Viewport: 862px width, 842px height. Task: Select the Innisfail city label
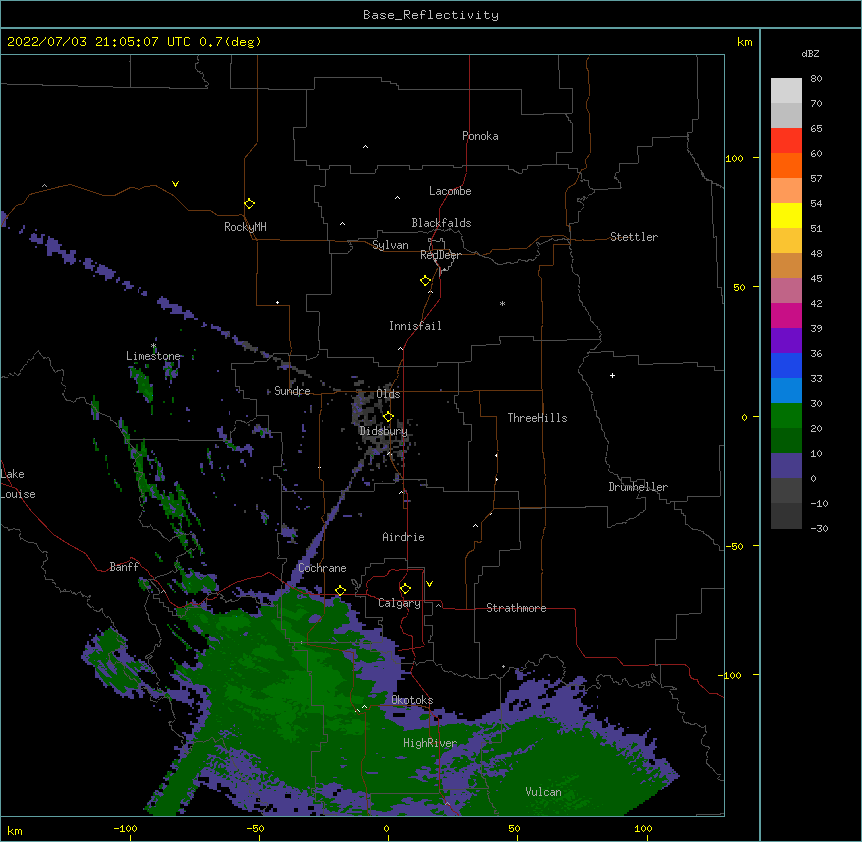pyautogui.click(x=415, y=326)
